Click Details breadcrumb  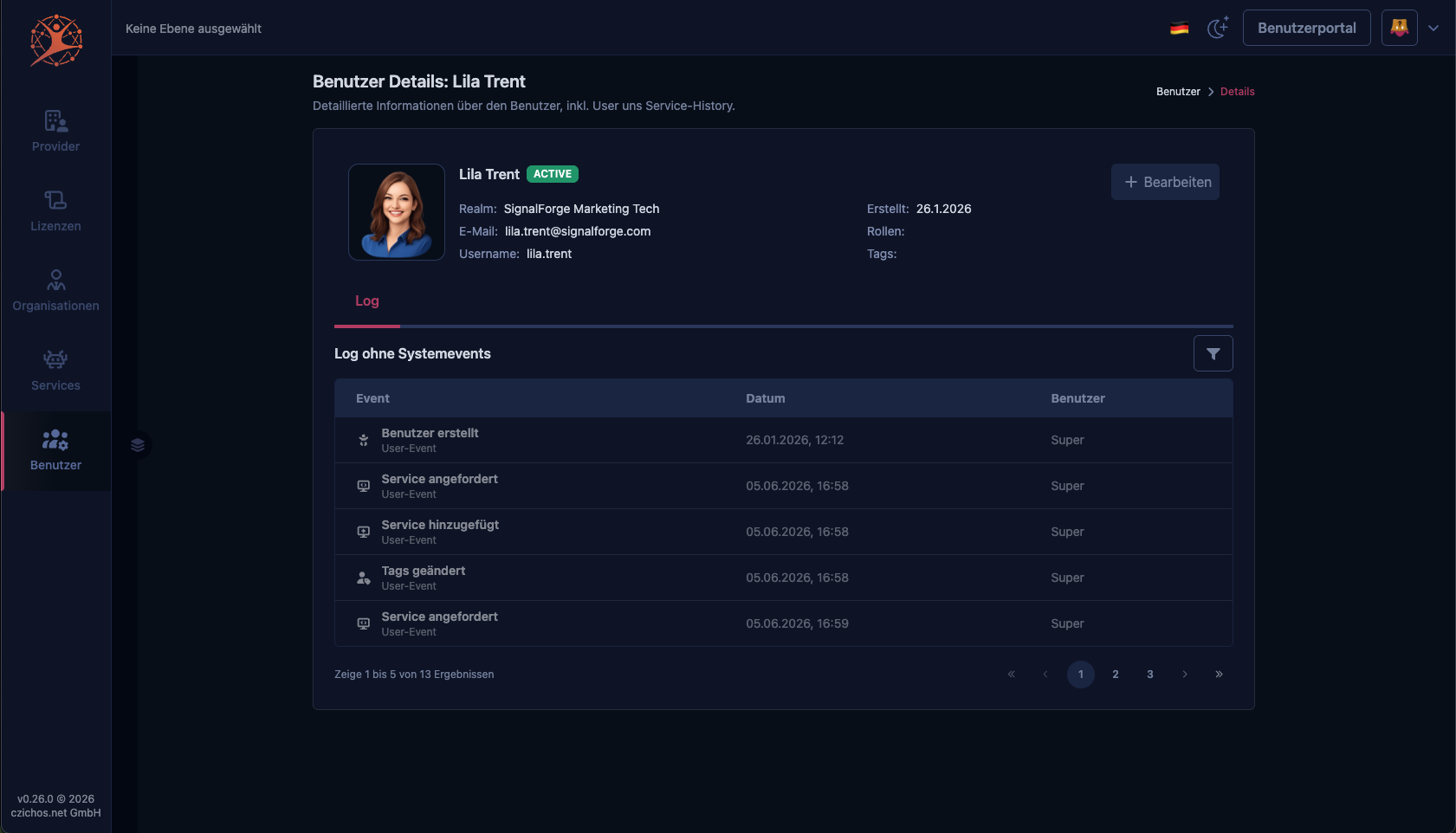click(1237, 92)
